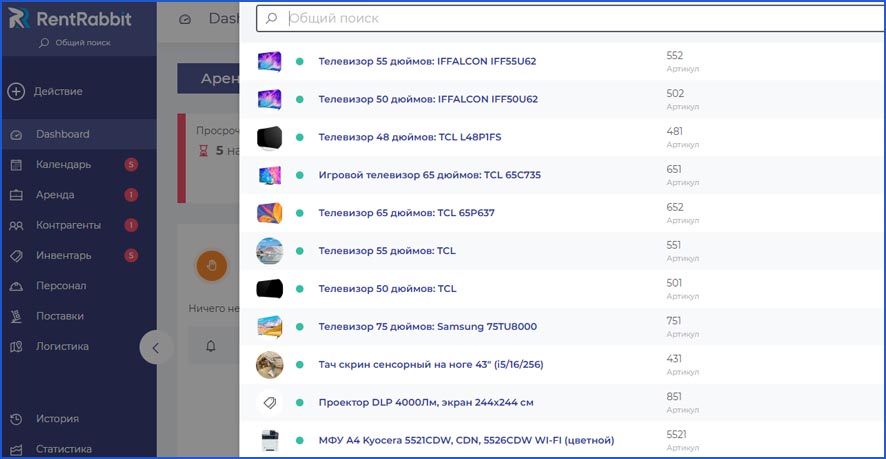886x459 pixels.
Task: Open the Dashboard menu item
Action: [62, 134]
